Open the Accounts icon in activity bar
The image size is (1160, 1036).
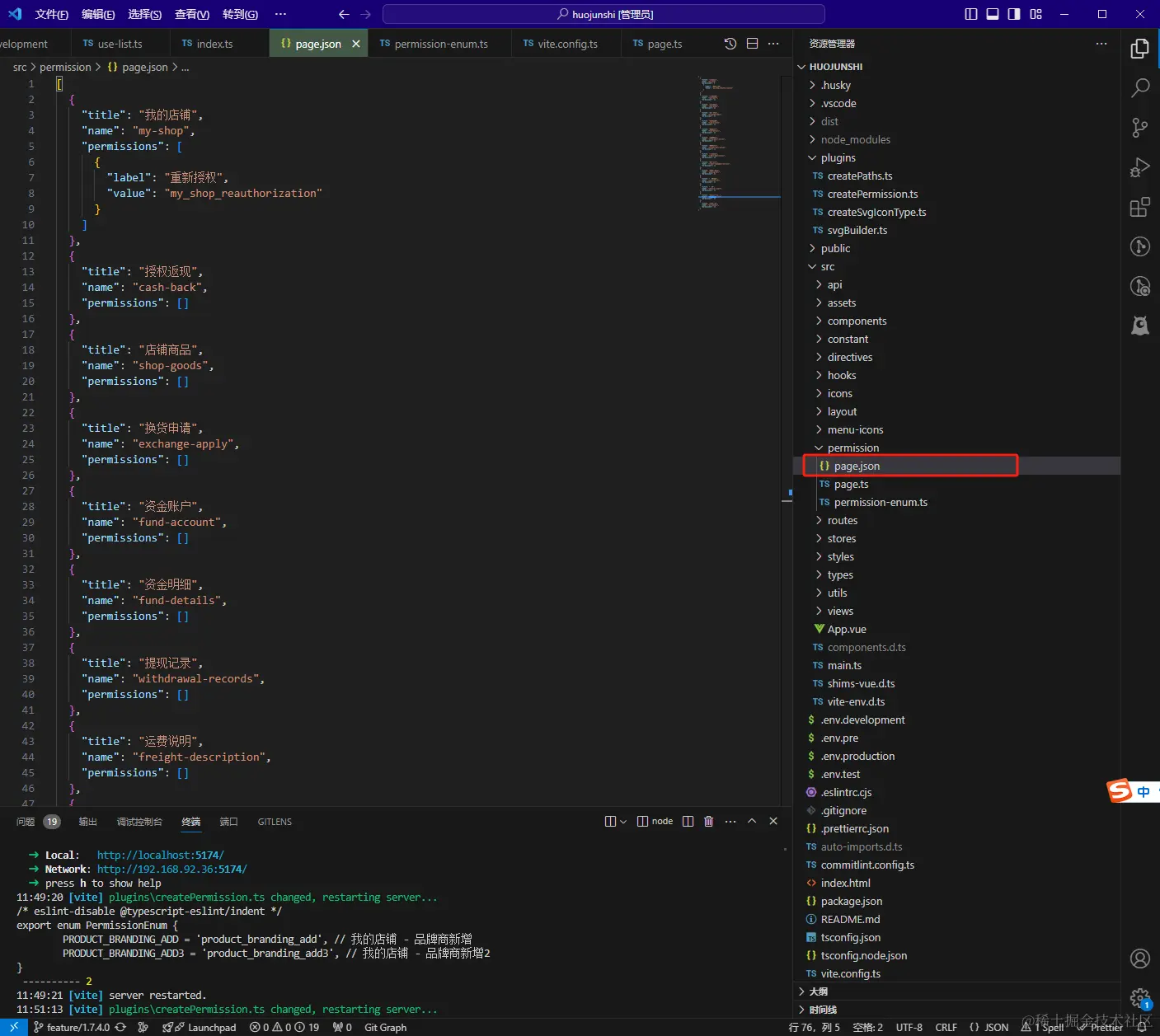click(1139, 959)
